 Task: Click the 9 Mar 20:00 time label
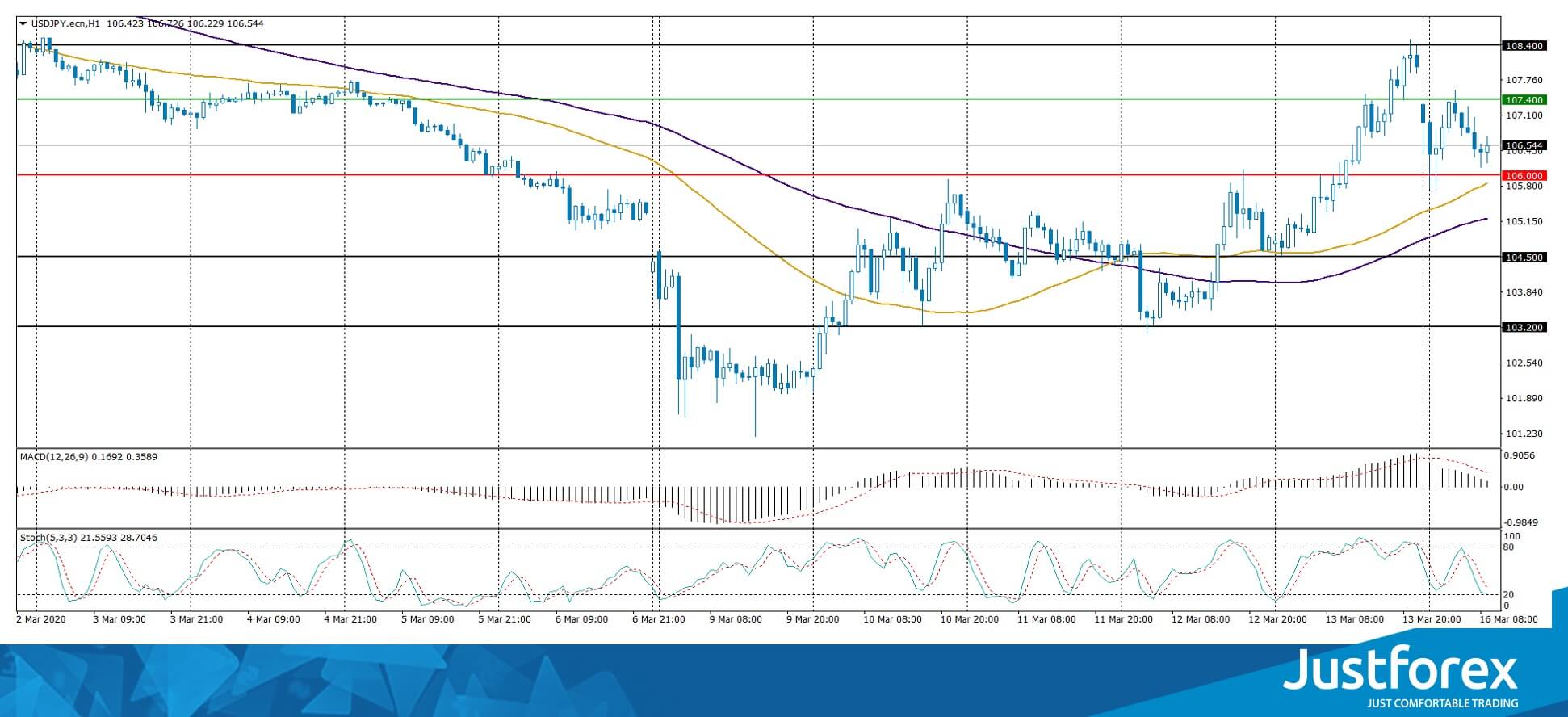pos(813,619)
